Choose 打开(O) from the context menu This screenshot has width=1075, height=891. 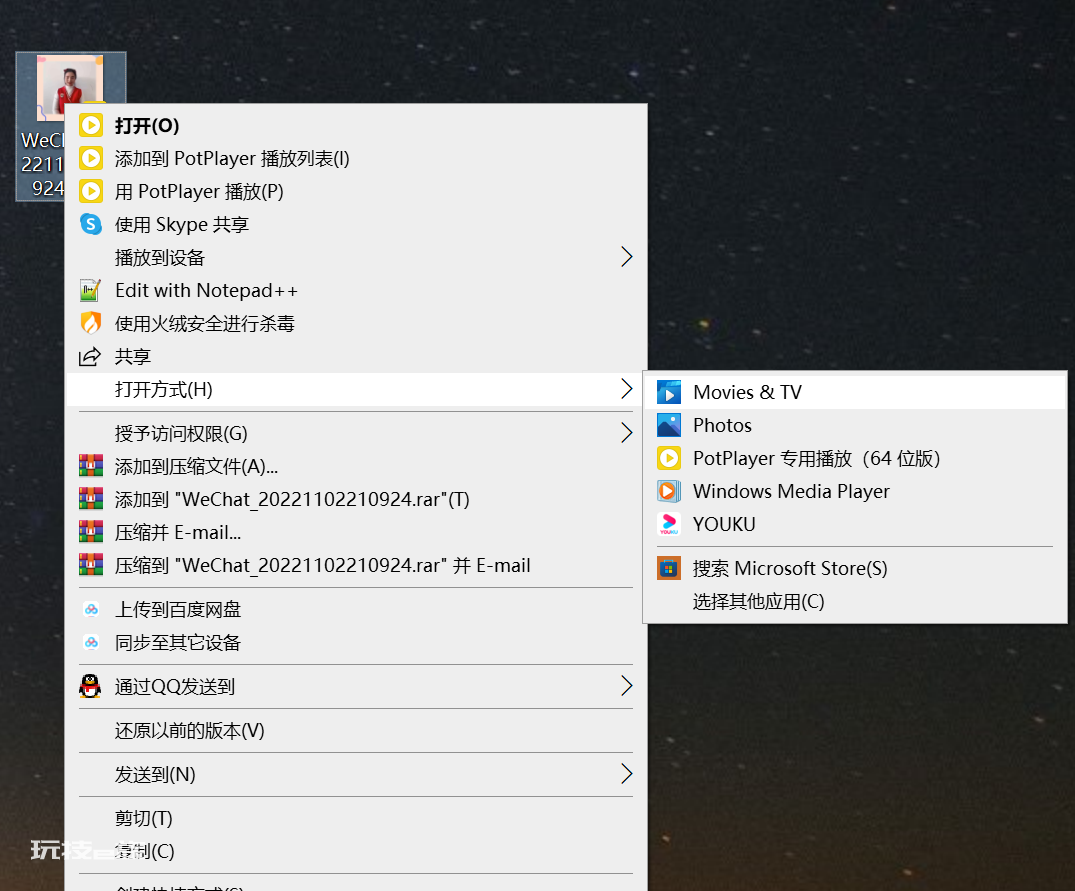pyautogui.click(x=356, y=125)
